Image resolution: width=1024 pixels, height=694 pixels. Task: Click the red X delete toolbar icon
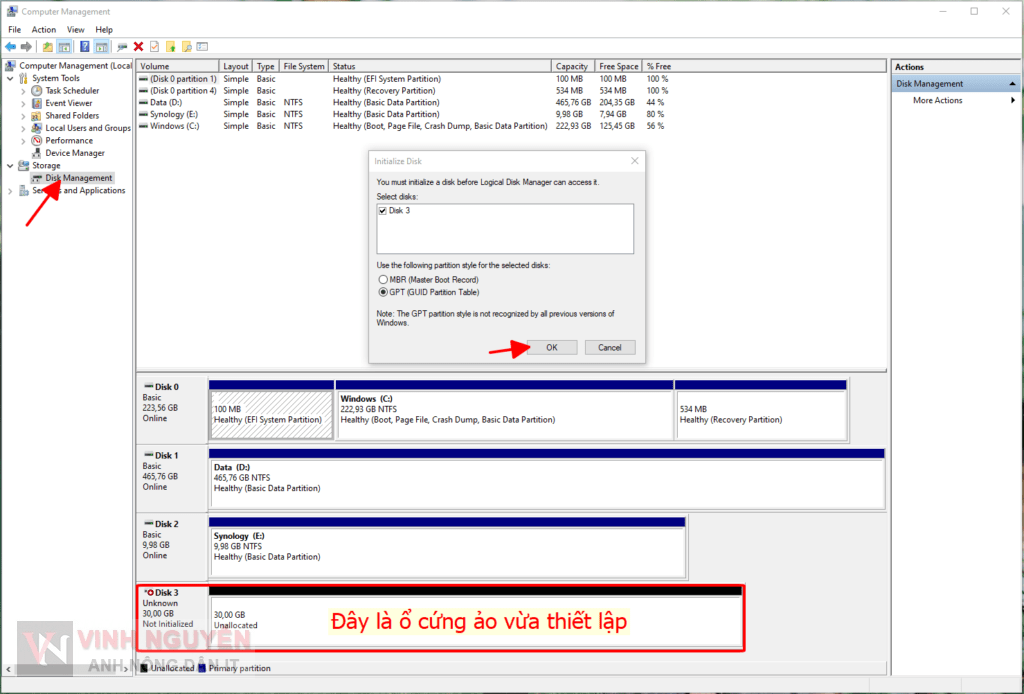[138, 47]
